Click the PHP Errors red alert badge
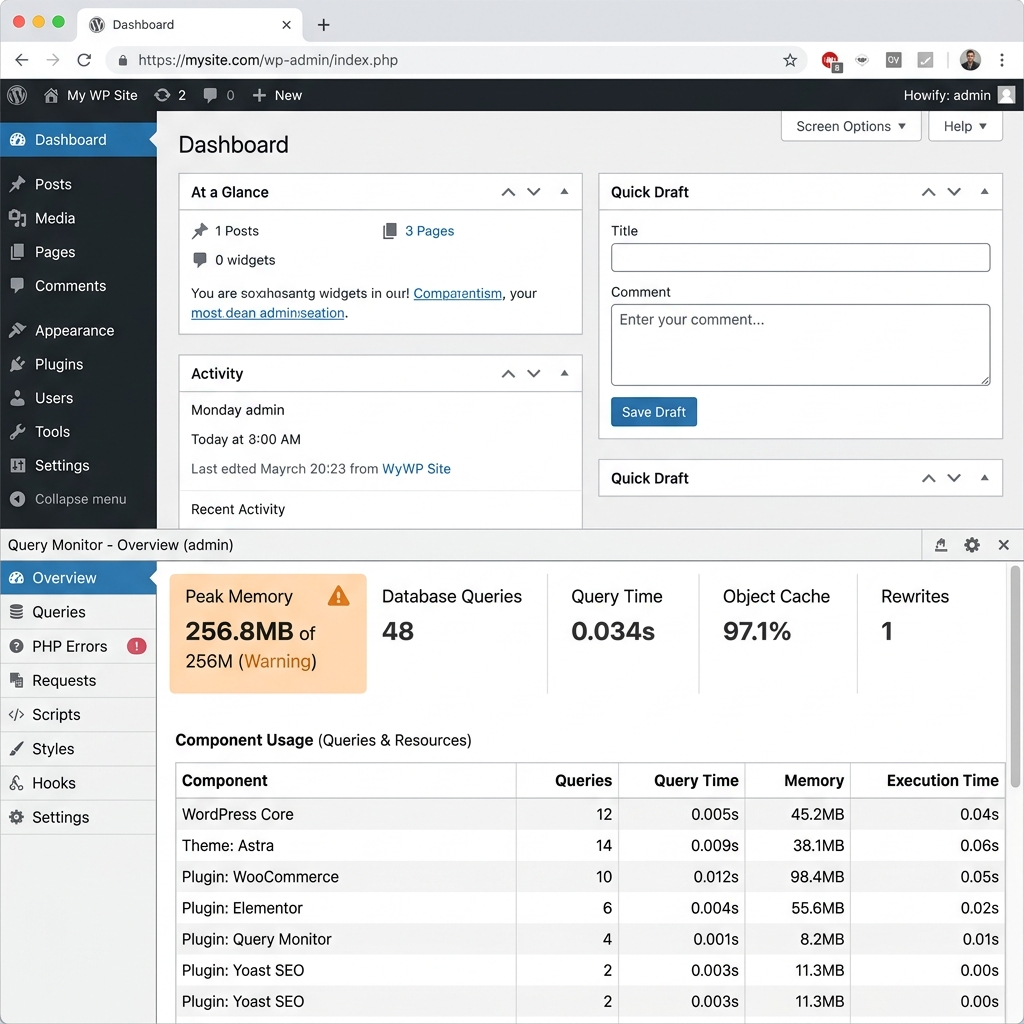Viewport: 1024px width, 1024px height. 136,646
